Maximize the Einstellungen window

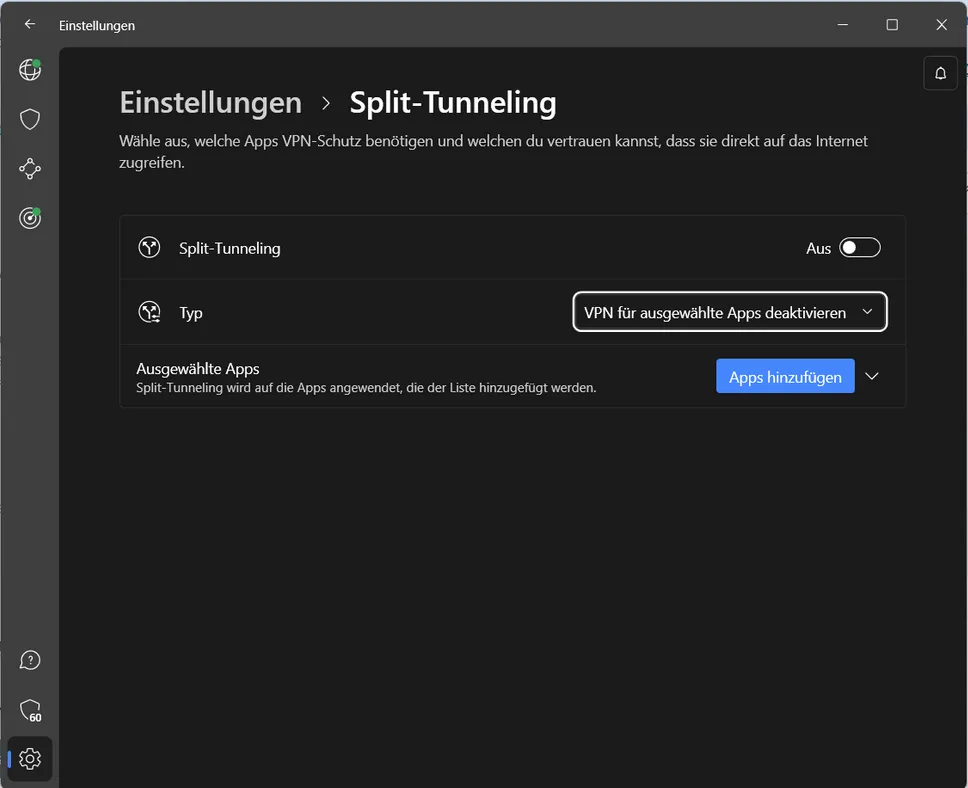tap(892, 25)
